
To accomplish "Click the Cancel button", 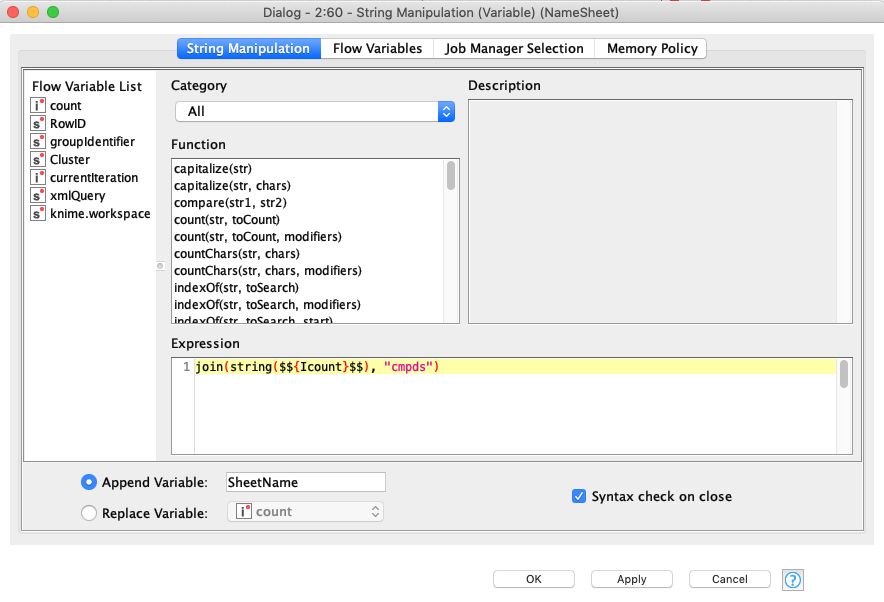I will (730, 579).
